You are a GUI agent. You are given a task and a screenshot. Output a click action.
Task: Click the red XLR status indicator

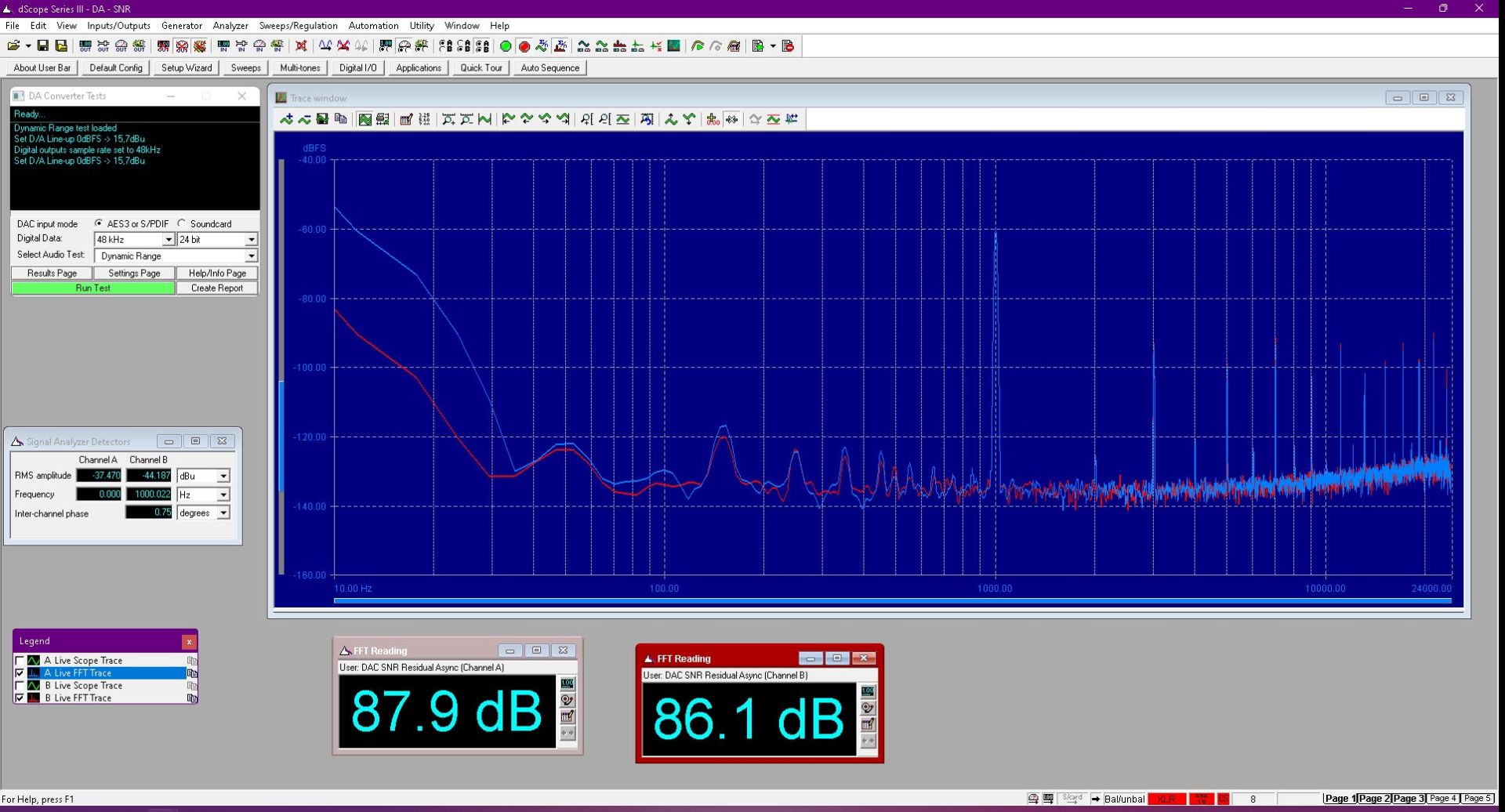[x=1166, y=799]
